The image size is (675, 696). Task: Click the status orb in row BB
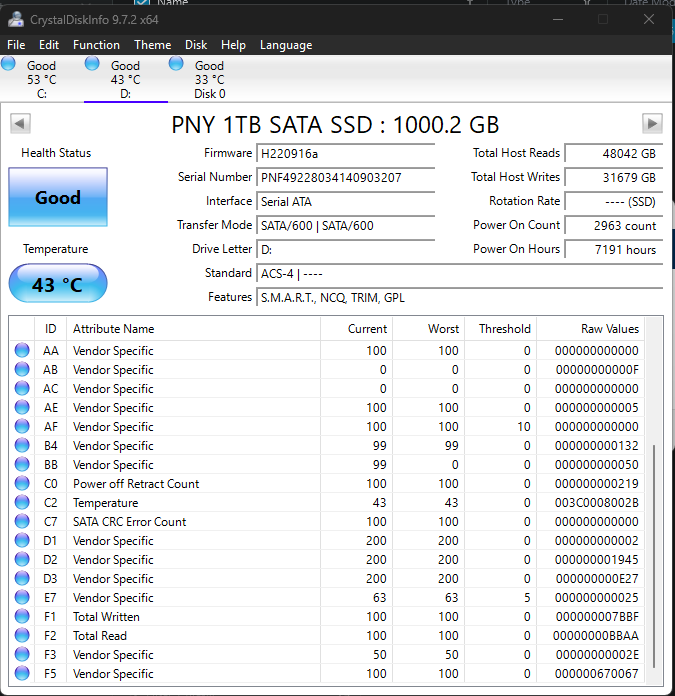click(x=22, y=464)
